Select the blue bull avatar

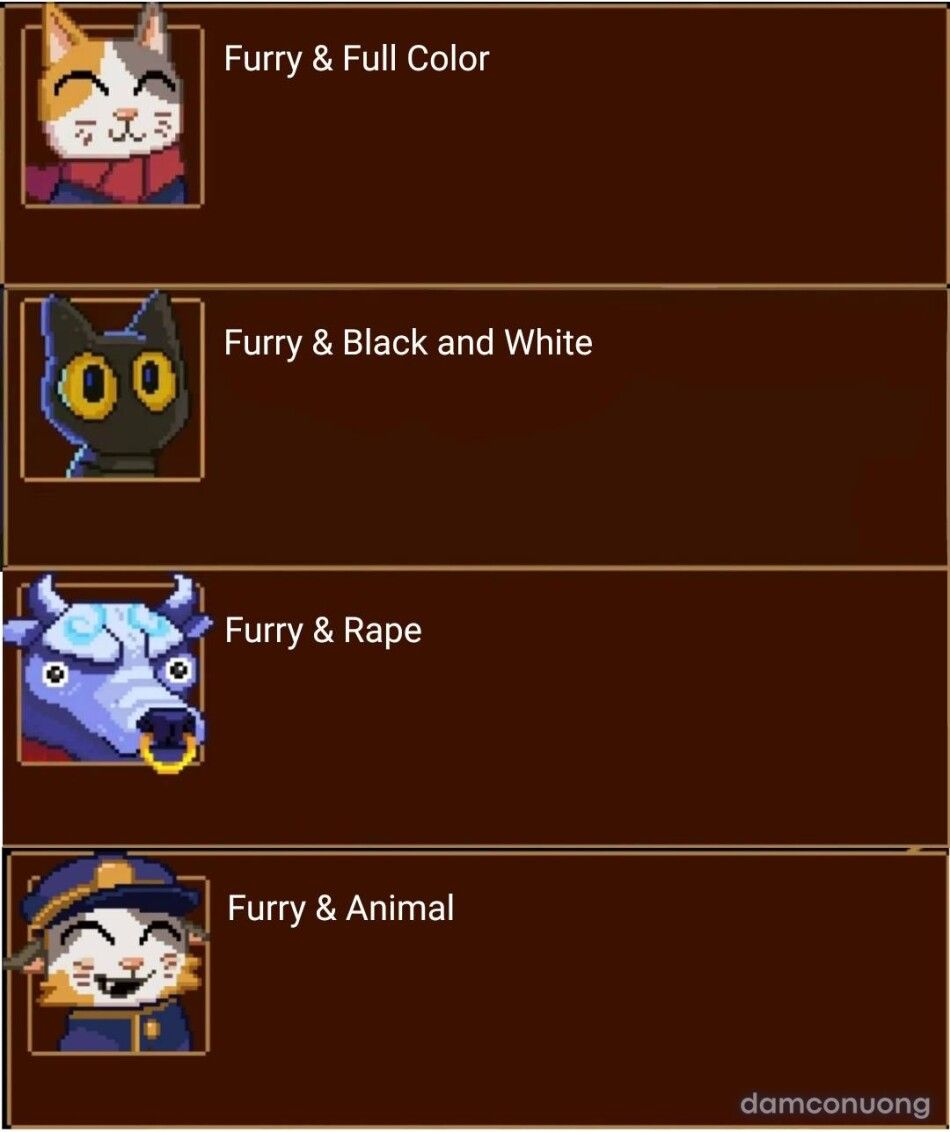point(108,671)
